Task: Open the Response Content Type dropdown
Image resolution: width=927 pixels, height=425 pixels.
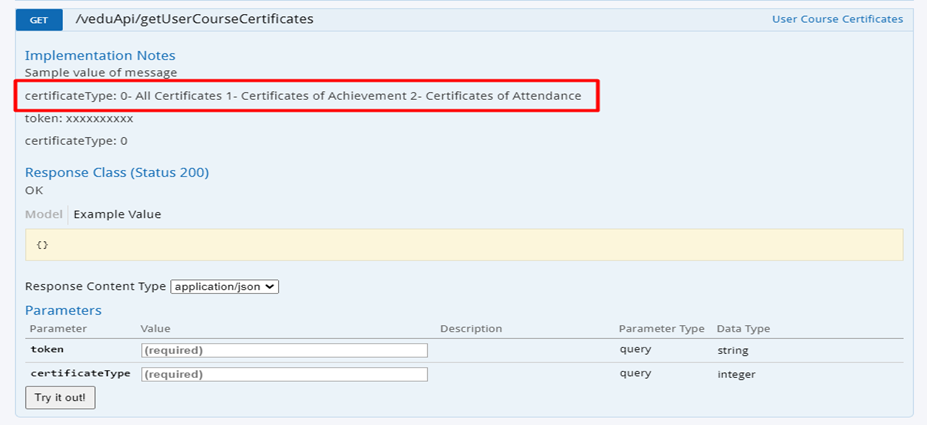Action: 224,286
